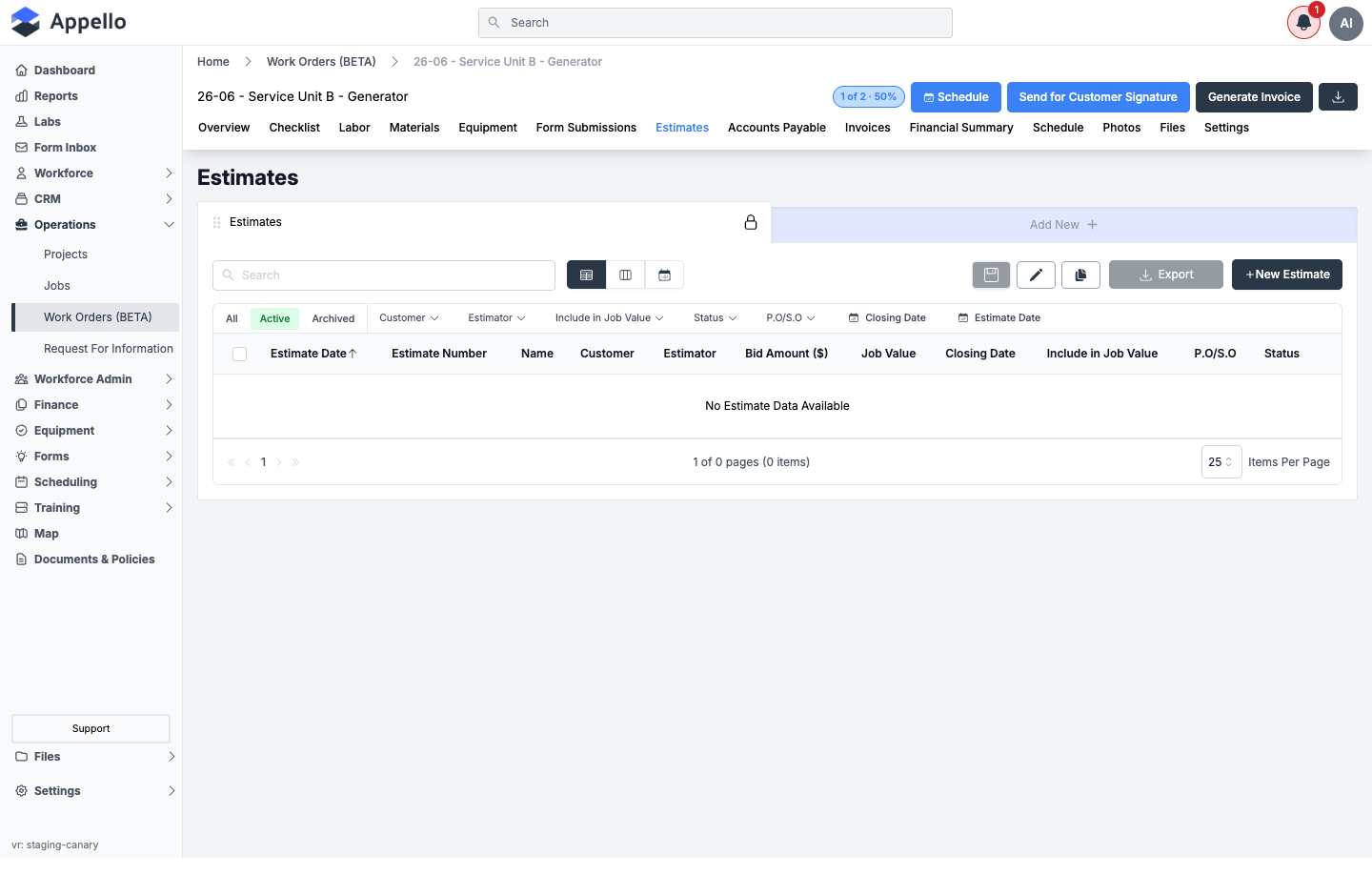Open Form Inbox in the sidebar
The image size is (1372, 875).
click(x=65, y=148)
